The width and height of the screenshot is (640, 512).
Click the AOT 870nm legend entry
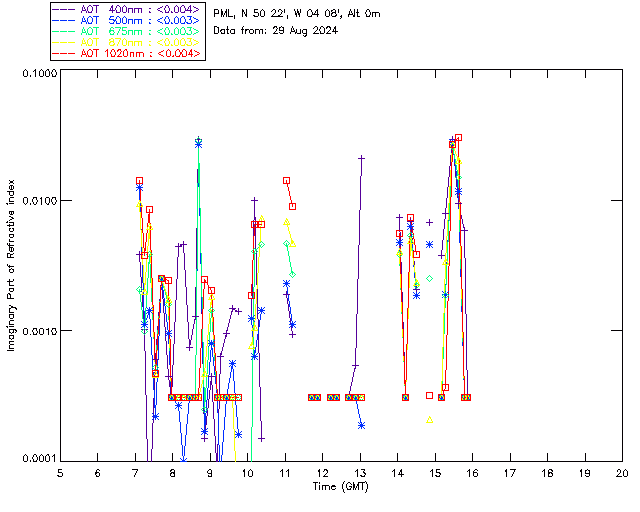(127, 42)
